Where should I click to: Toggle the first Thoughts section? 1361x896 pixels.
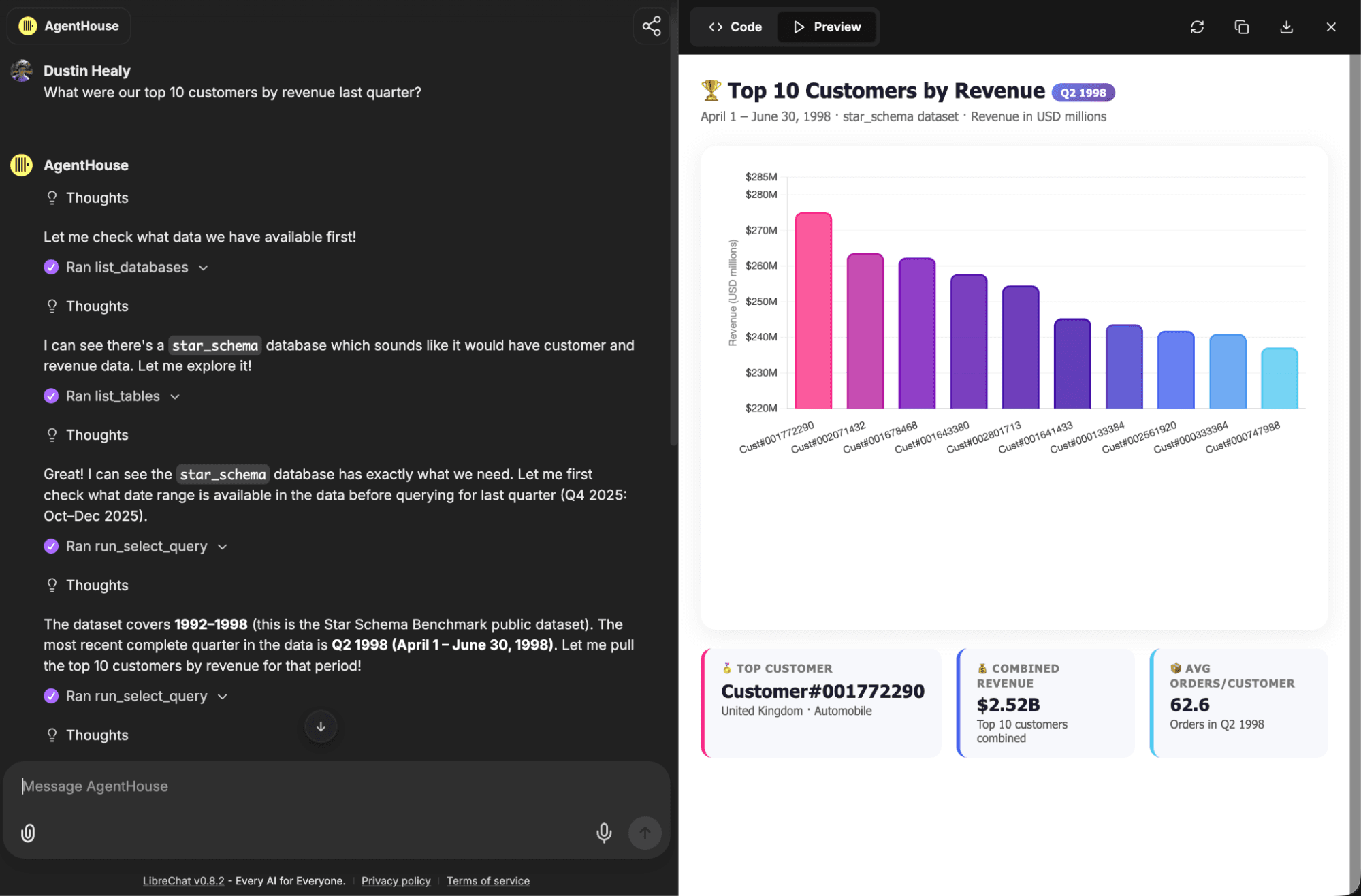[x=96, y=198]
